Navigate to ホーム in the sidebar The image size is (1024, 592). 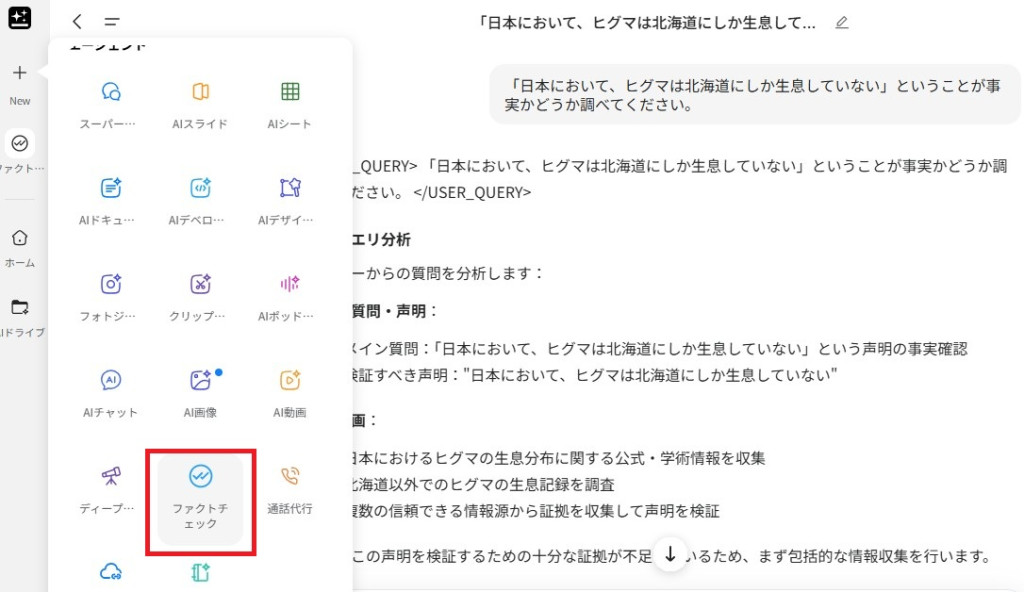(x=20, y=244)
